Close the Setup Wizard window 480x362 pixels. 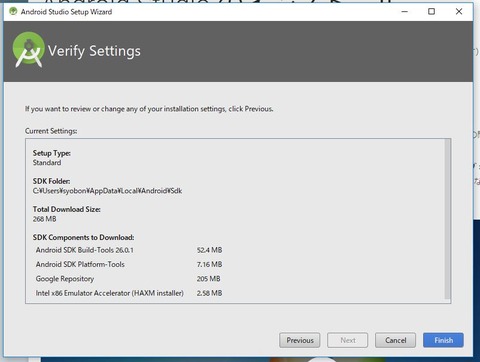pos(459,12)
